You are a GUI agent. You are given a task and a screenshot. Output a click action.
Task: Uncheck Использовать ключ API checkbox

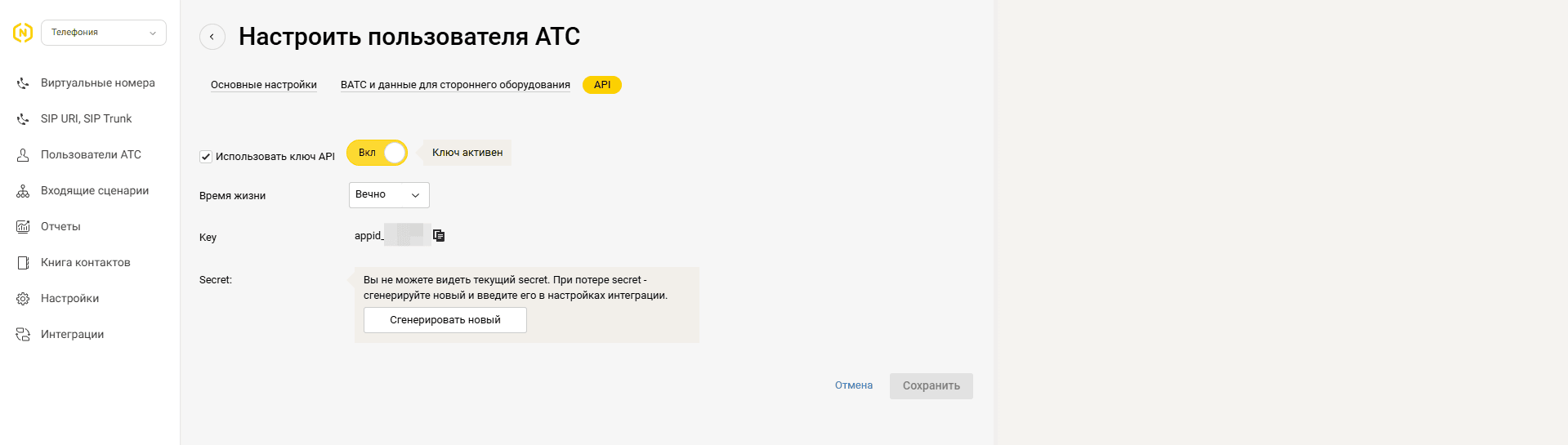point(206,157)
